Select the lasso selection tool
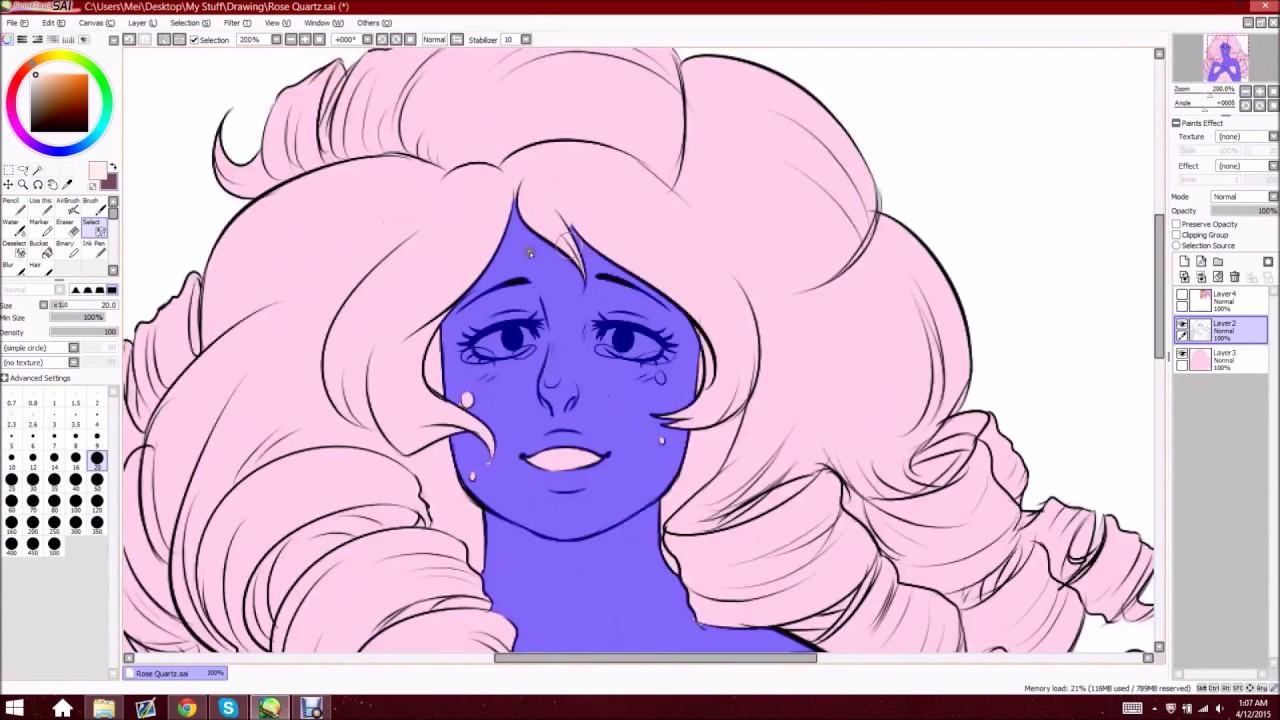Image resolution: width=1280 pixels, height=720 pixels. (23, 170)
